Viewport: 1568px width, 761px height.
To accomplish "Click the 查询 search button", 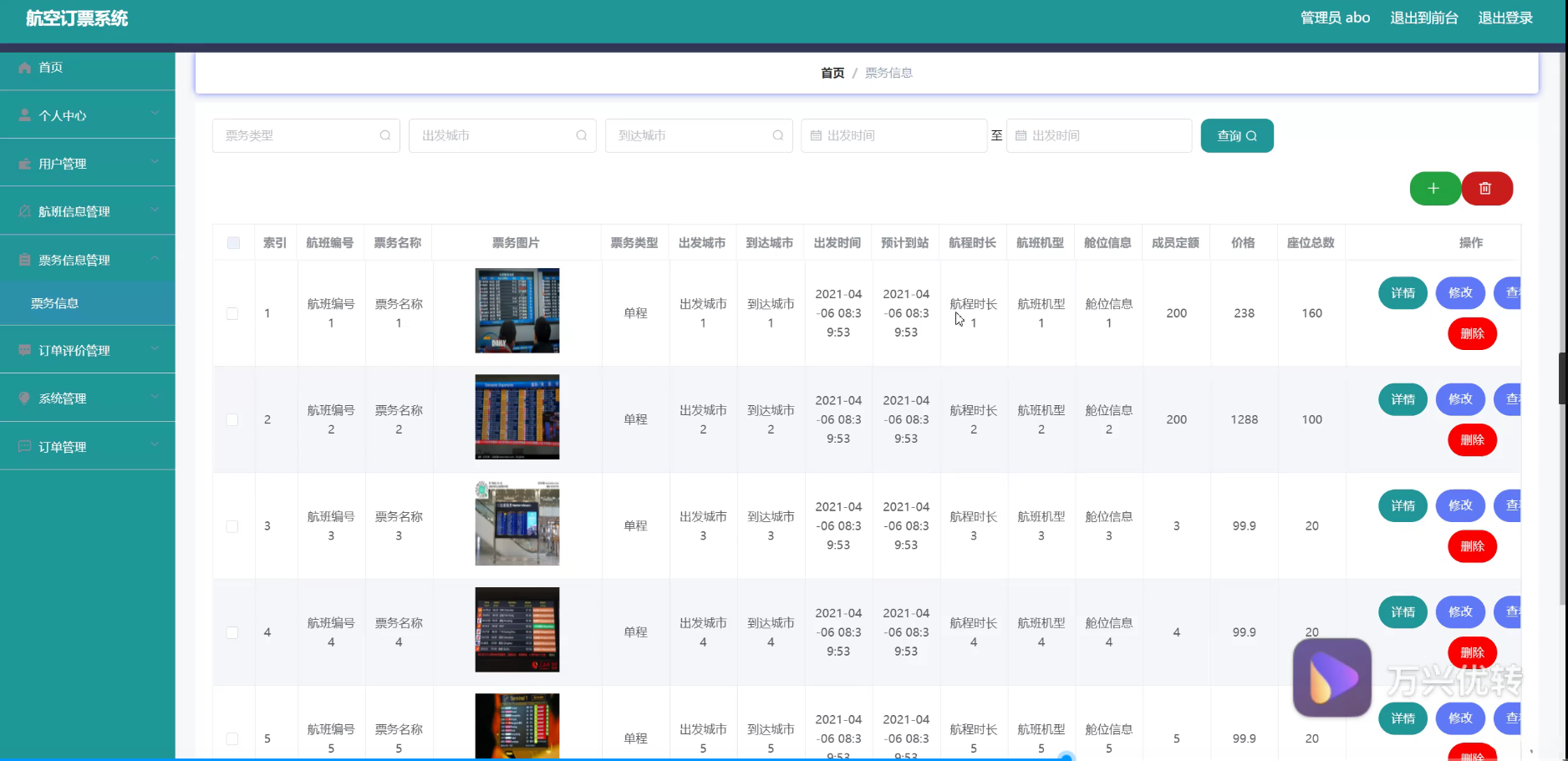I will [1236, 135].
